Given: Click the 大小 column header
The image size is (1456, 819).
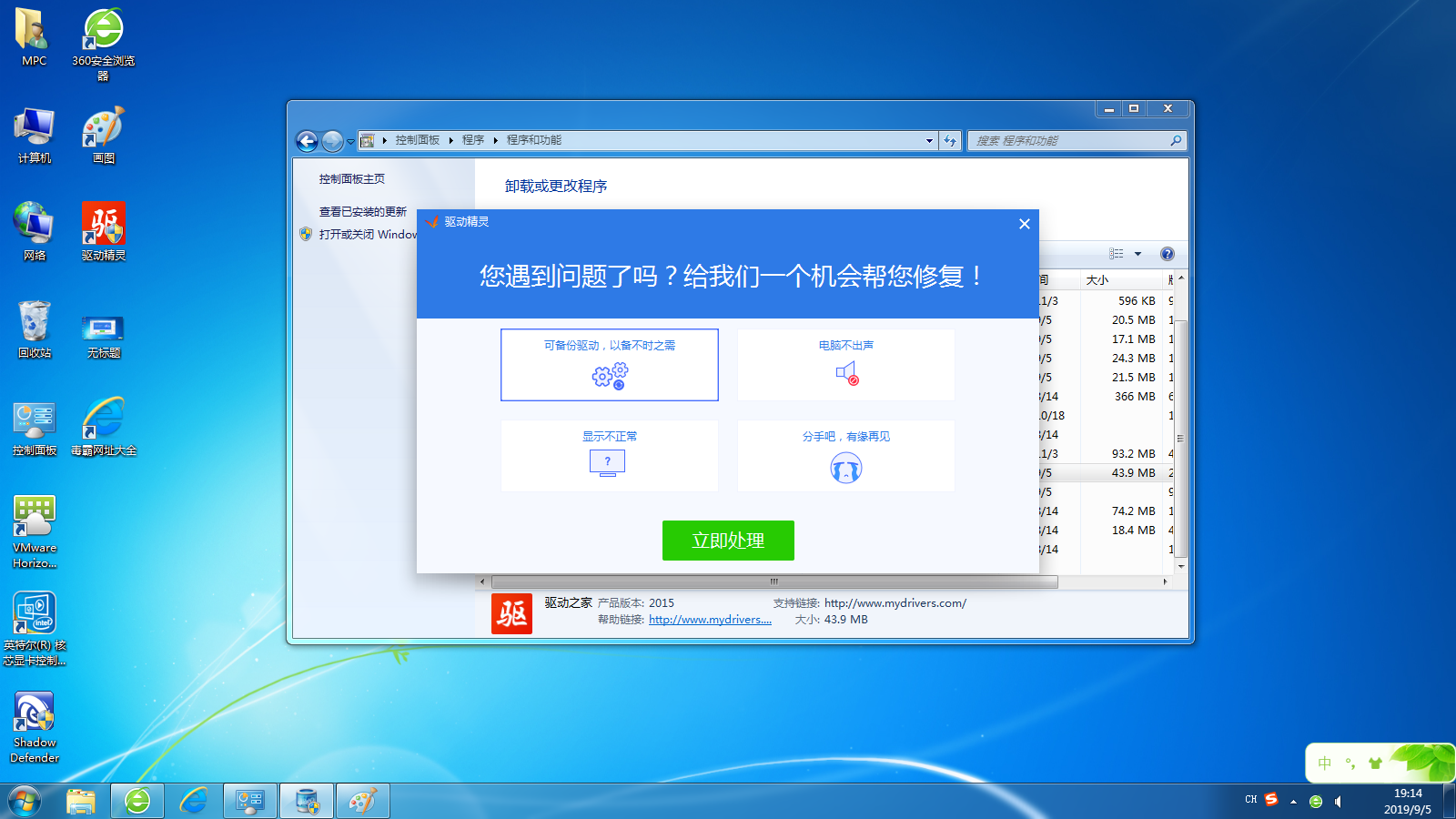Looking at the screenshot, I should click(1122, 280).
